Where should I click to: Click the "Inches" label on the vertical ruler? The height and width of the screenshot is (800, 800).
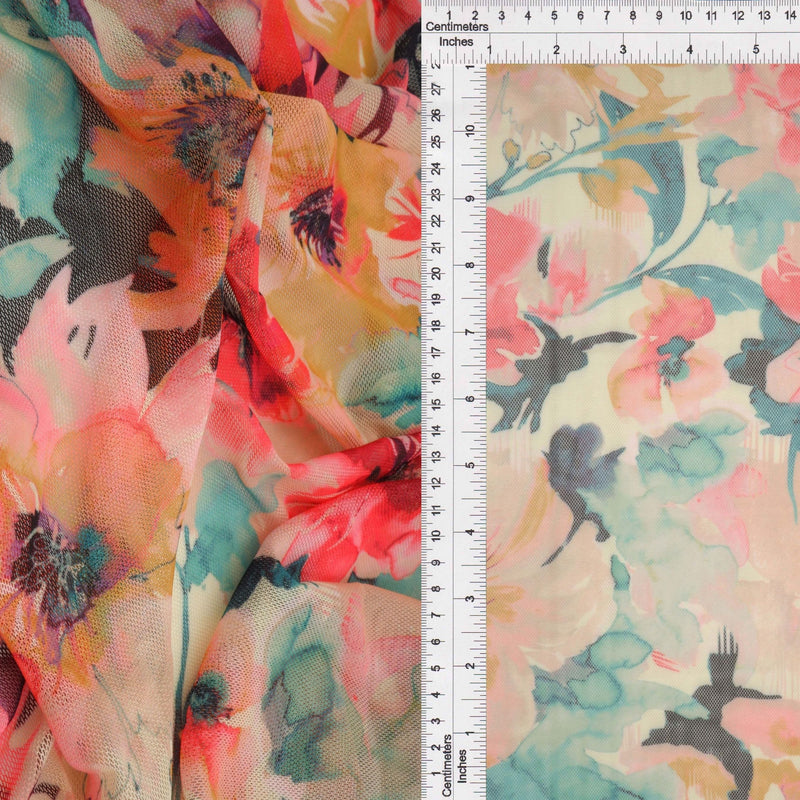coord(462,766)
